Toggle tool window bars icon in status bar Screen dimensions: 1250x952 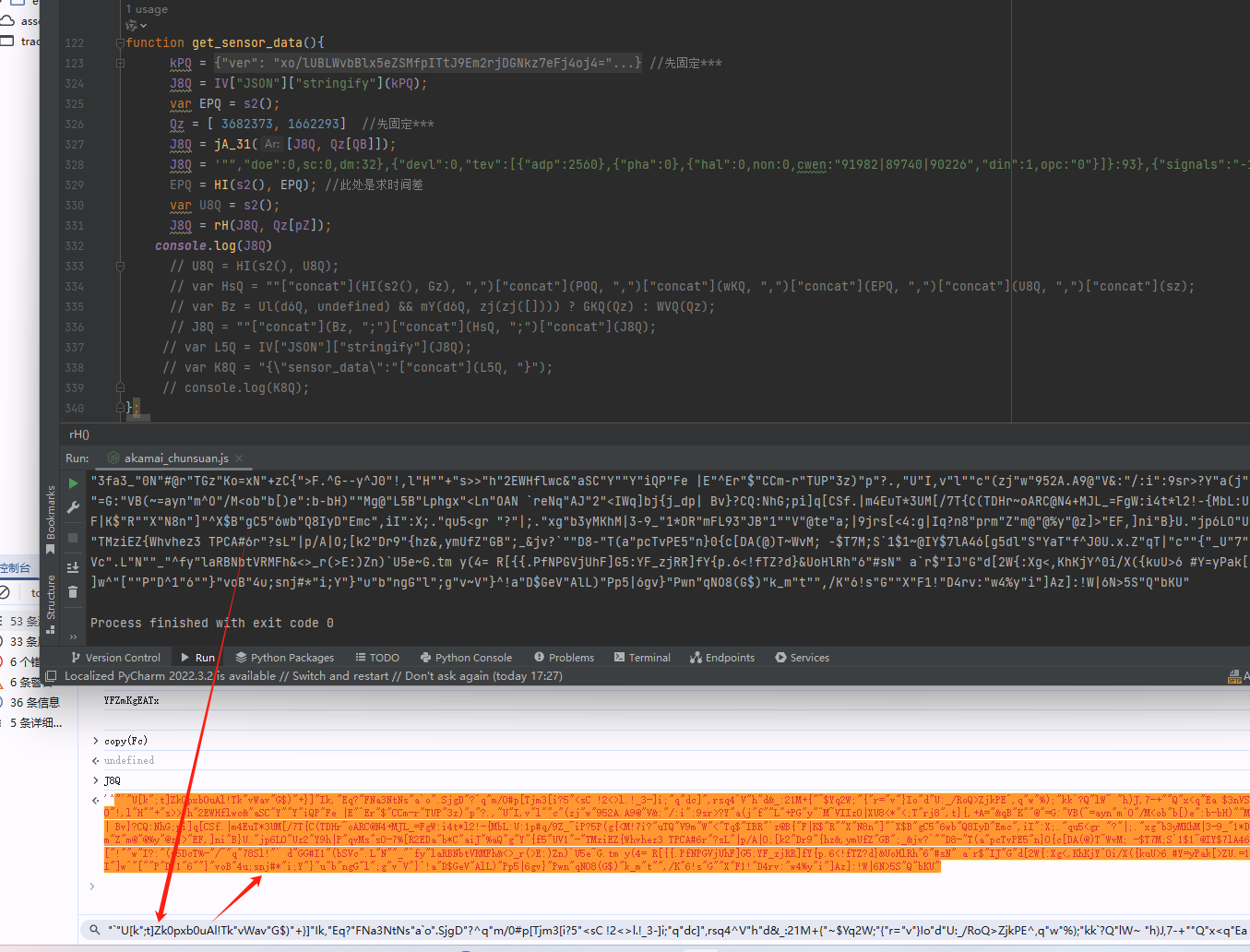coord(52,676)
